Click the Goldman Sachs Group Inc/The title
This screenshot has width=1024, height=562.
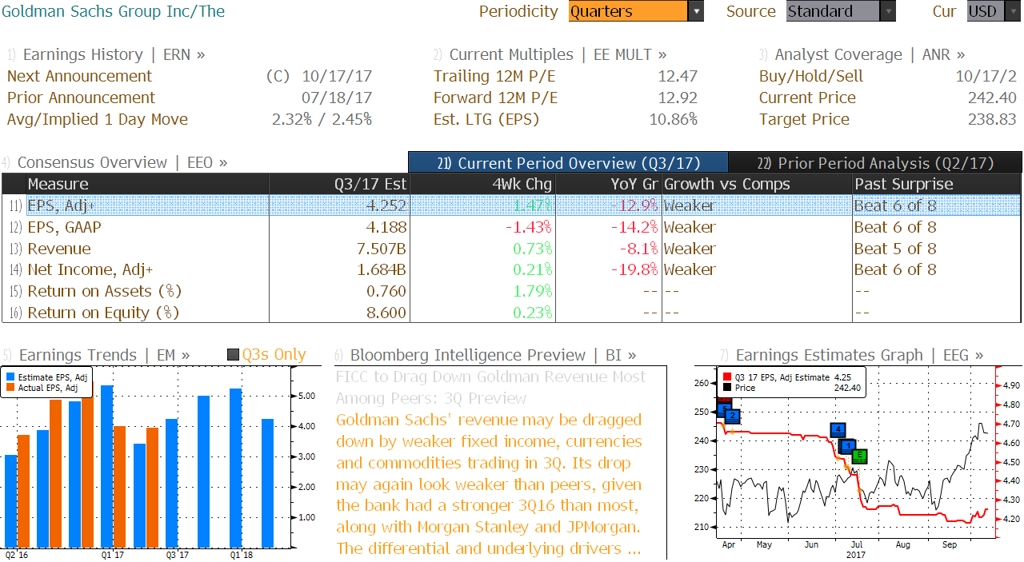click(113, 11)
